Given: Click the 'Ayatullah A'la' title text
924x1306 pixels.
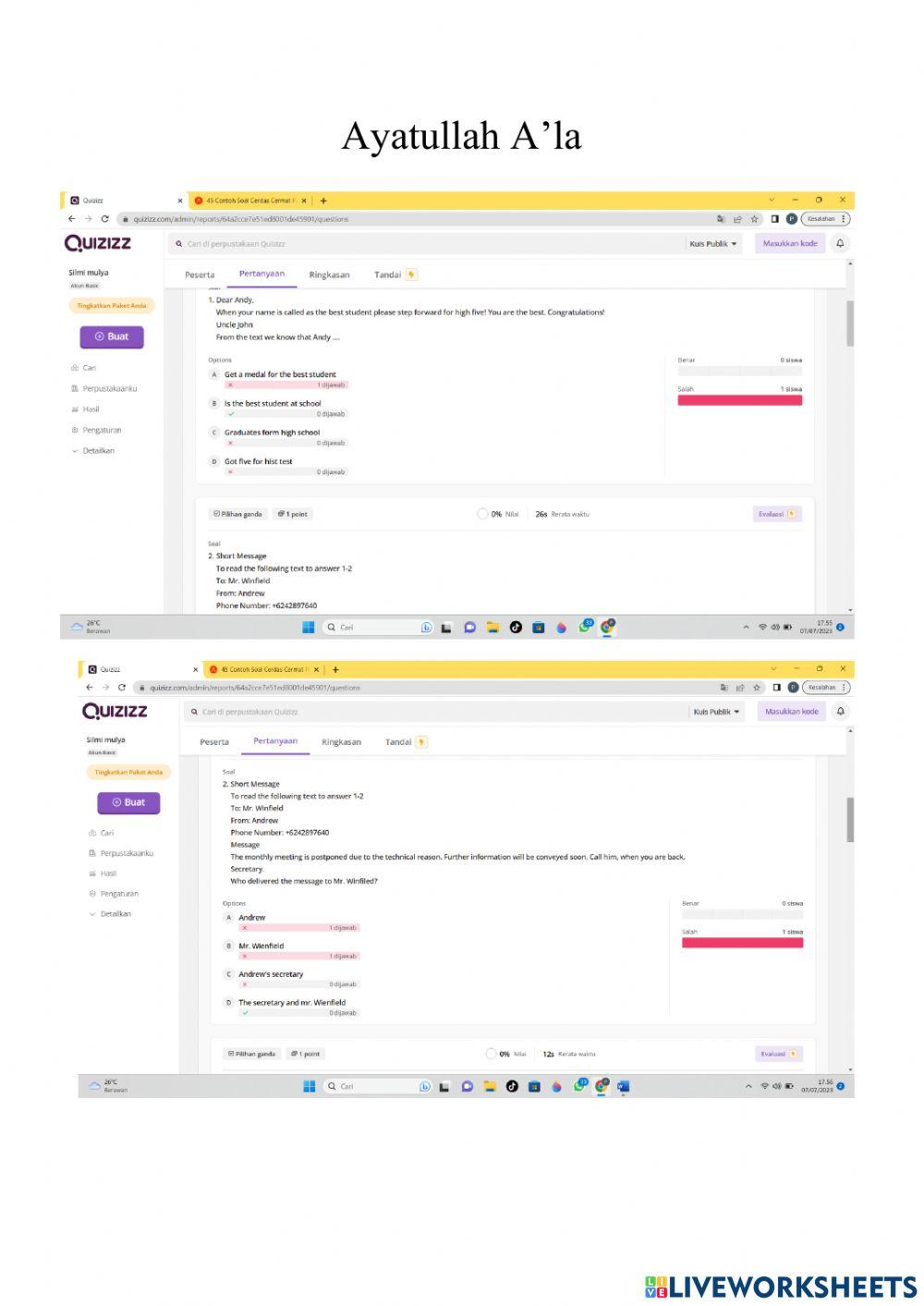Looking at the screenshot, I should (461, 137).
